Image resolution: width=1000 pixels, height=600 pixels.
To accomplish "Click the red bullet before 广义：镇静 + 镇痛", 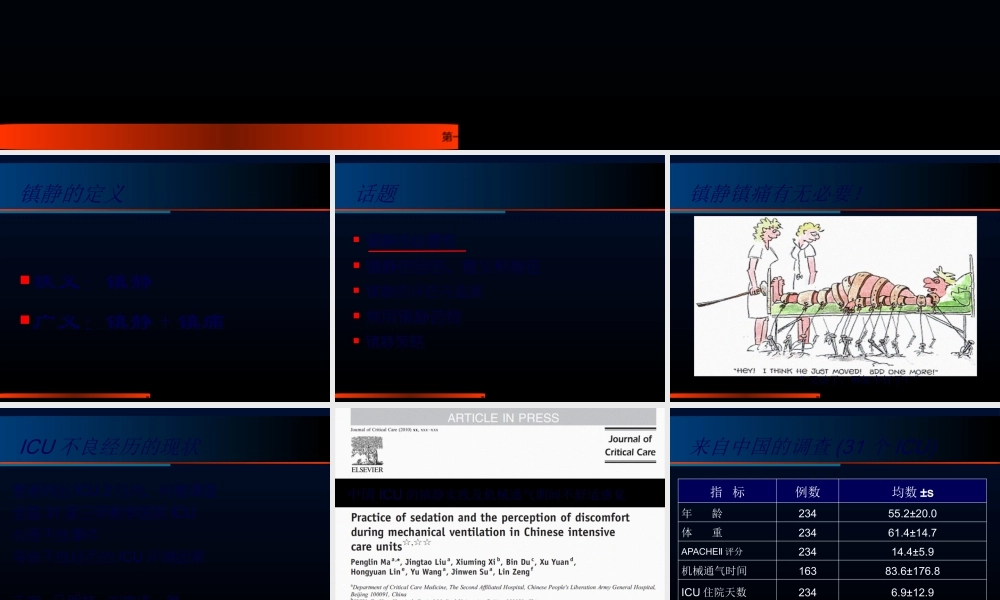I will [x=24, y=320].
